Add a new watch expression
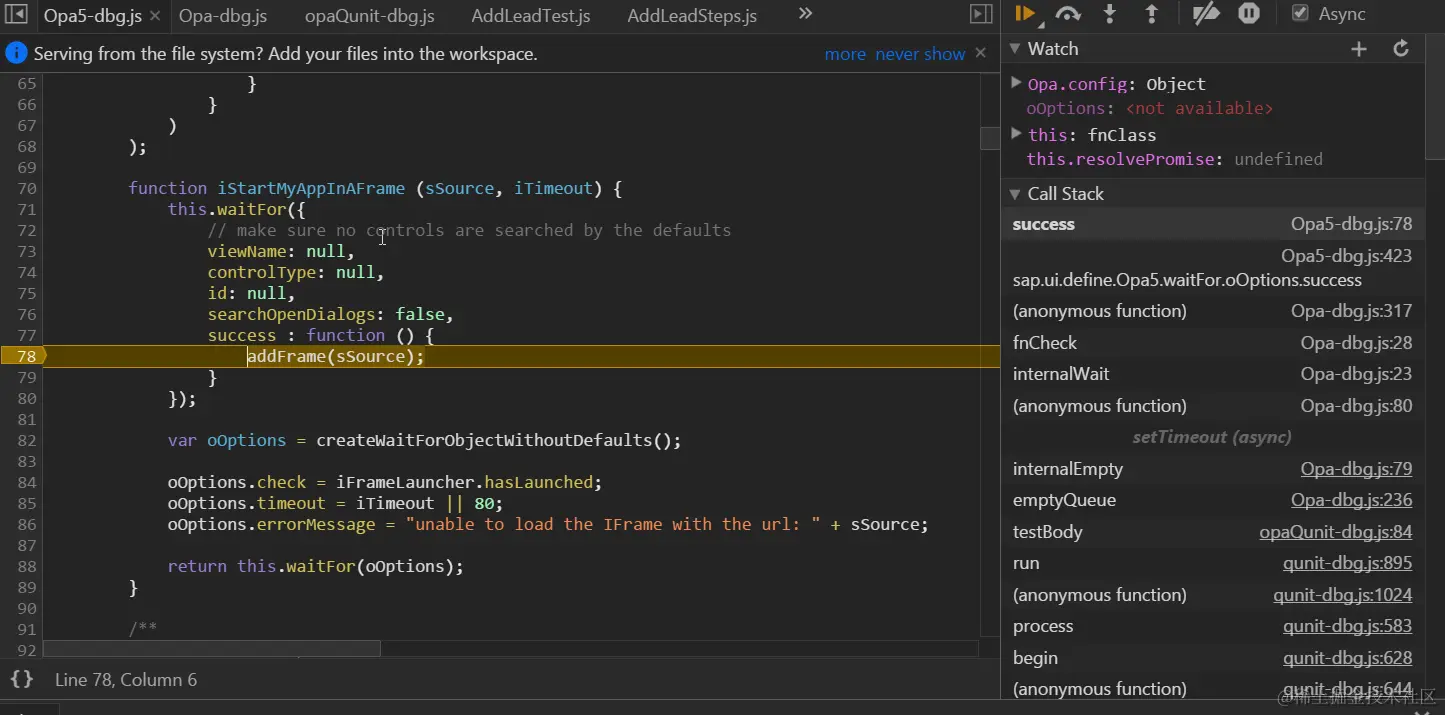This screenshot has width=1445, height=715. pyautogui.click(x=1359, y=49)
